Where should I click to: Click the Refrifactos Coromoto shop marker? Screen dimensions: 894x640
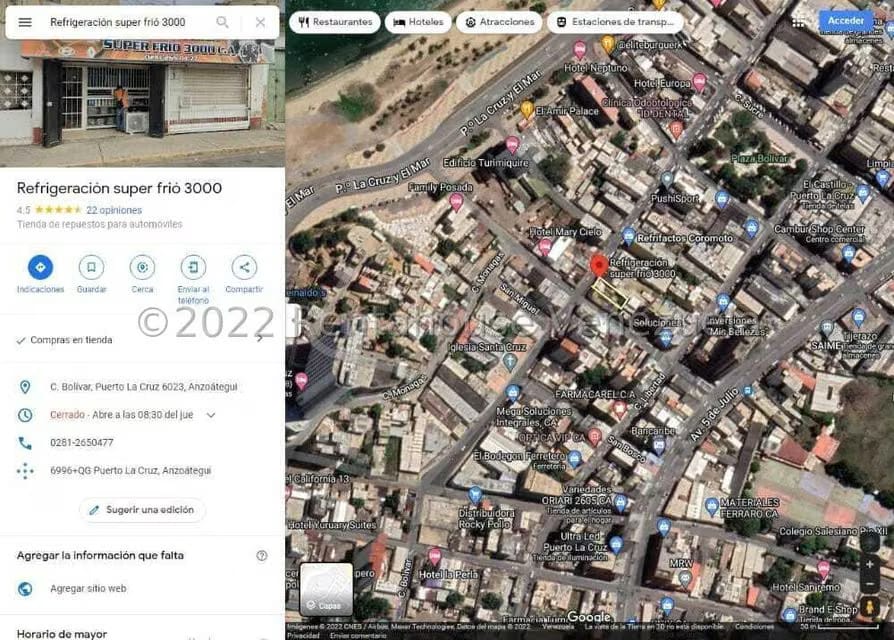(629, 236)
